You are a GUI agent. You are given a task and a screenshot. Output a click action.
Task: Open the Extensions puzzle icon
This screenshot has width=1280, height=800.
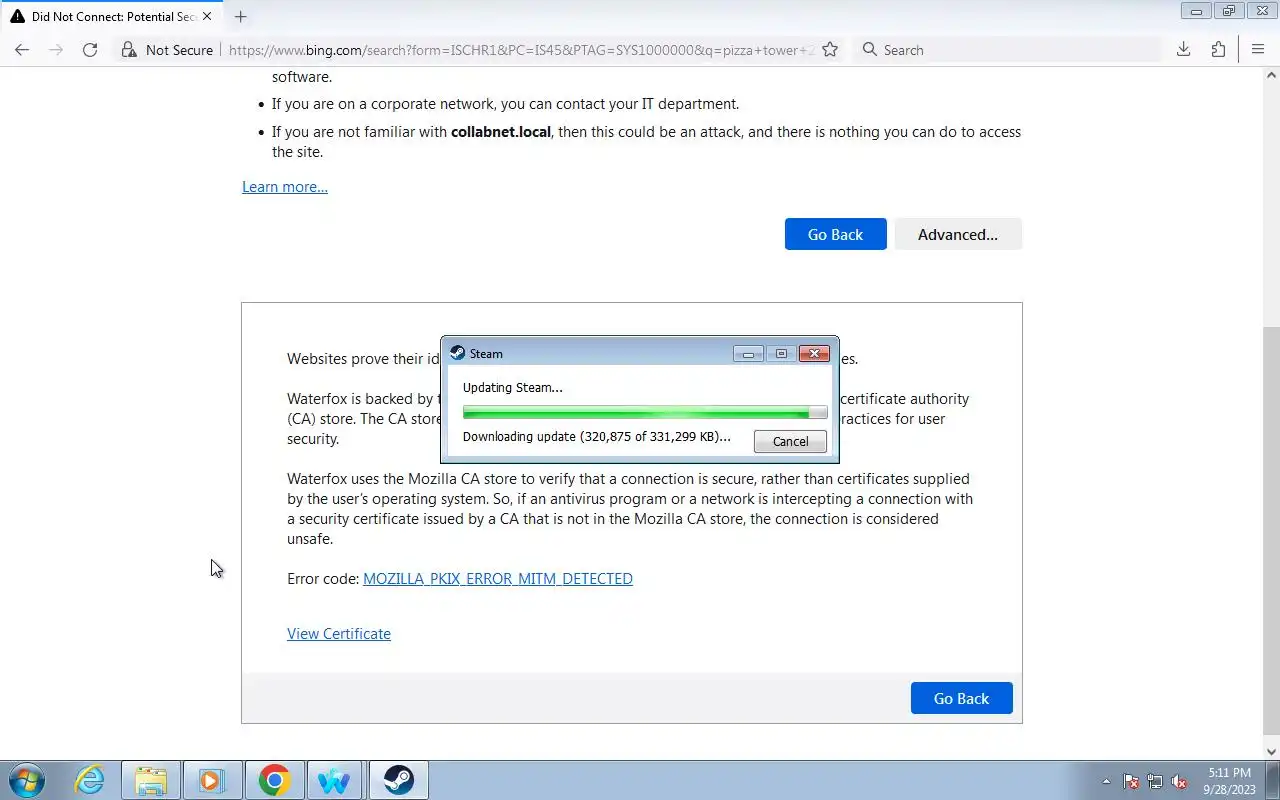point(1218,50)
